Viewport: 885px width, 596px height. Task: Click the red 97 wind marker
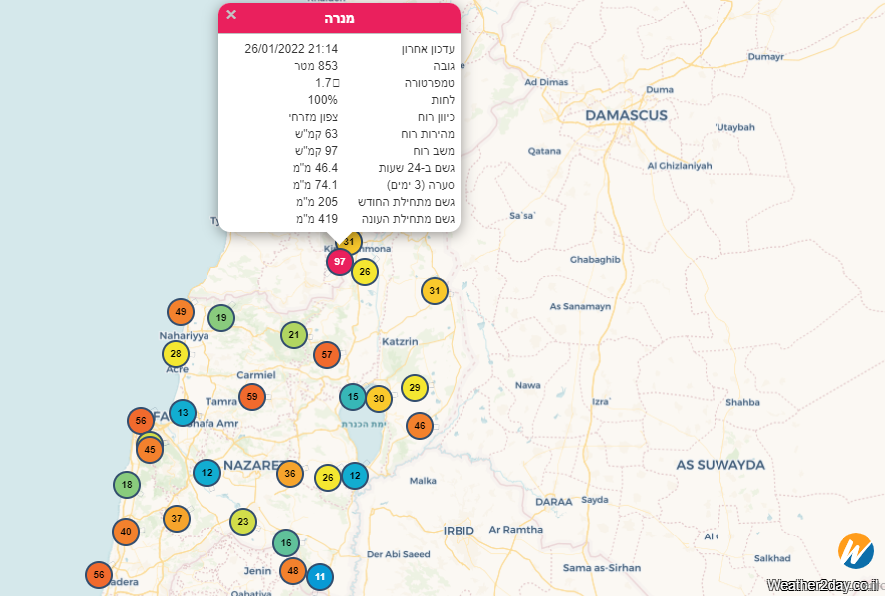pyautogui.click(x=340, y=262)
